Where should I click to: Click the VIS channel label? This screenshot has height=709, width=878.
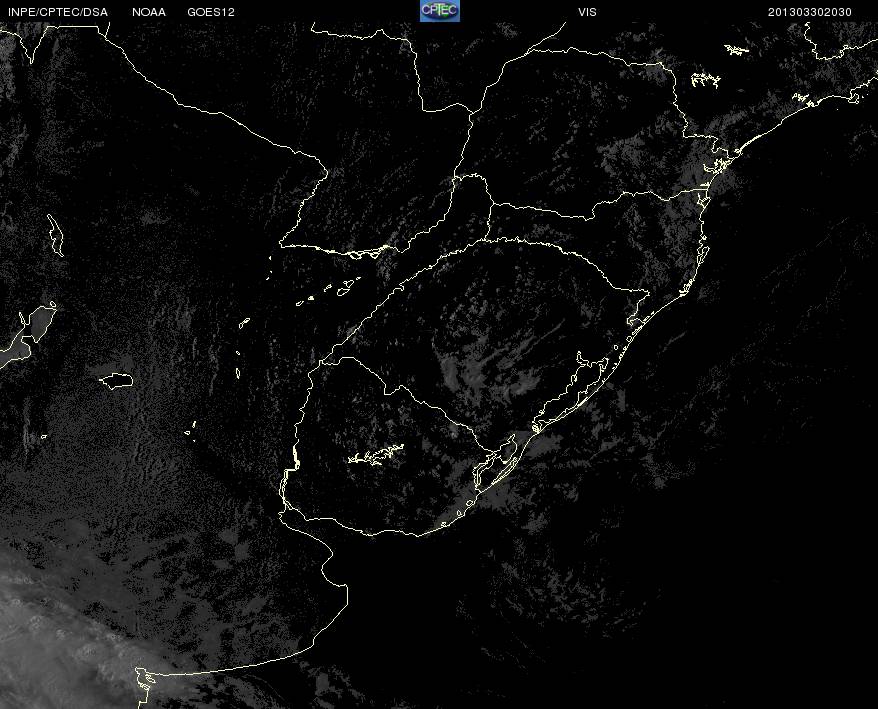pyautogui.click(x=587, y=12)
